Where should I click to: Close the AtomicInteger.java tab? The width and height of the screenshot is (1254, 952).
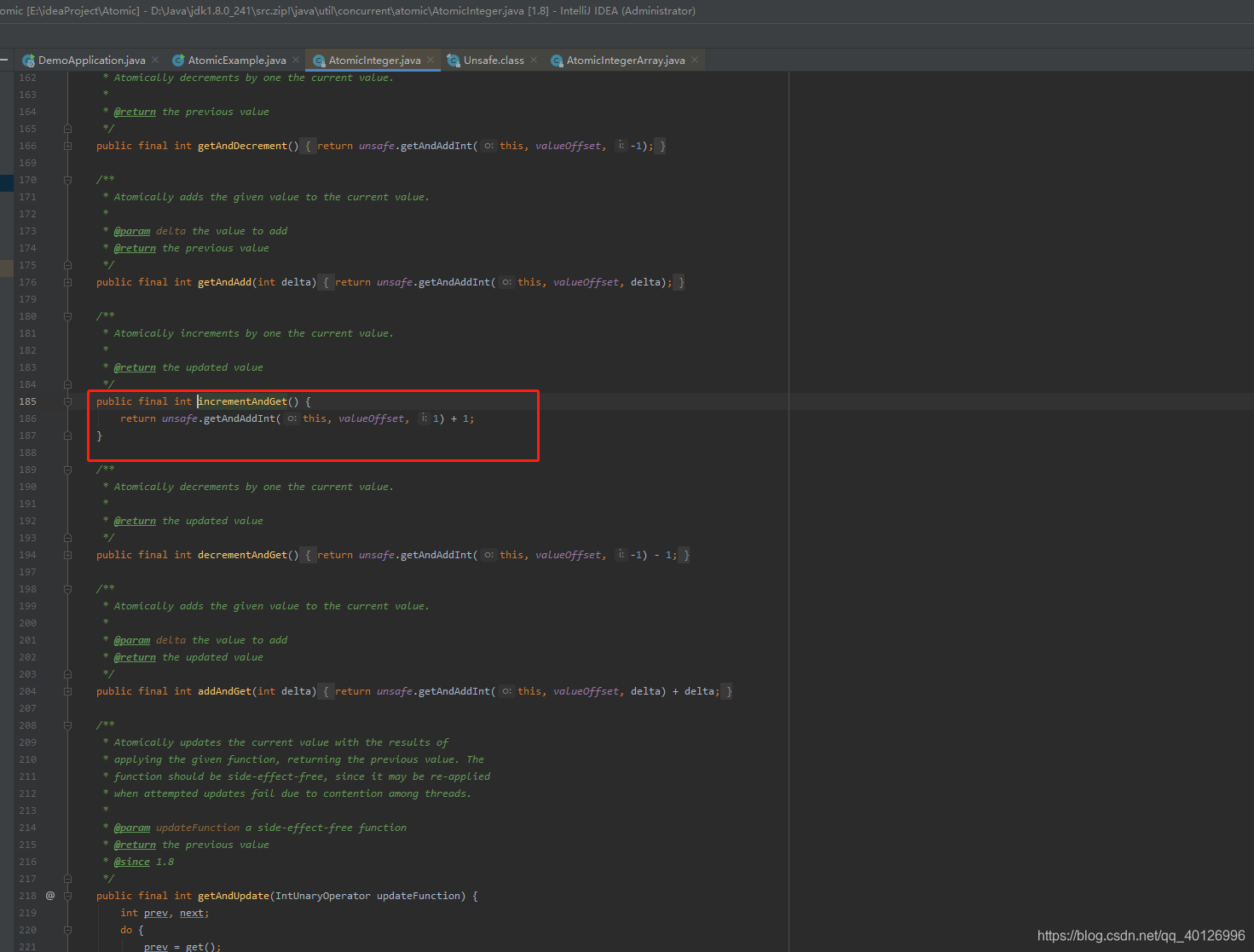431,60
